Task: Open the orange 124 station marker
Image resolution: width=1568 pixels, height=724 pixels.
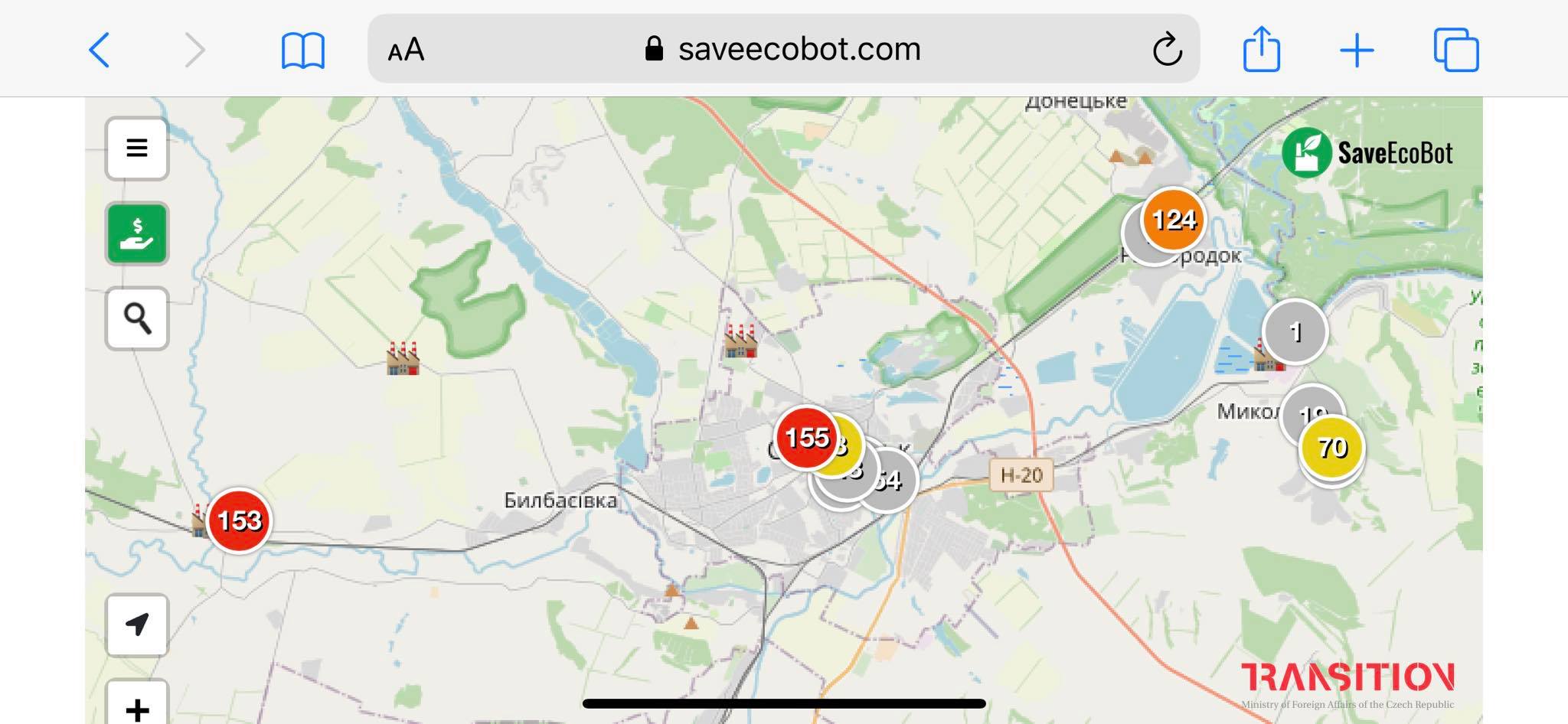Action: point(1173,220)
